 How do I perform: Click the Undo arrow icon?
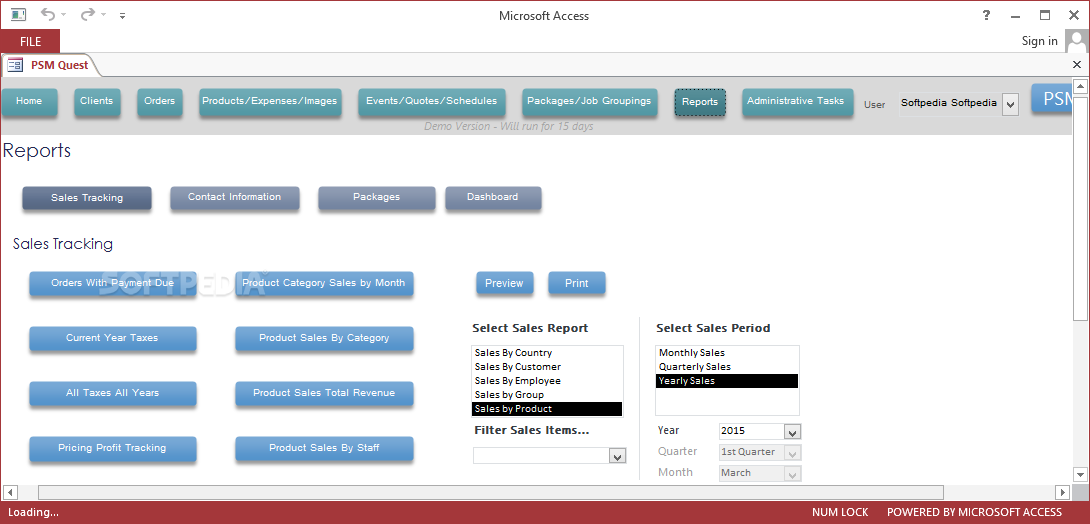48,15
